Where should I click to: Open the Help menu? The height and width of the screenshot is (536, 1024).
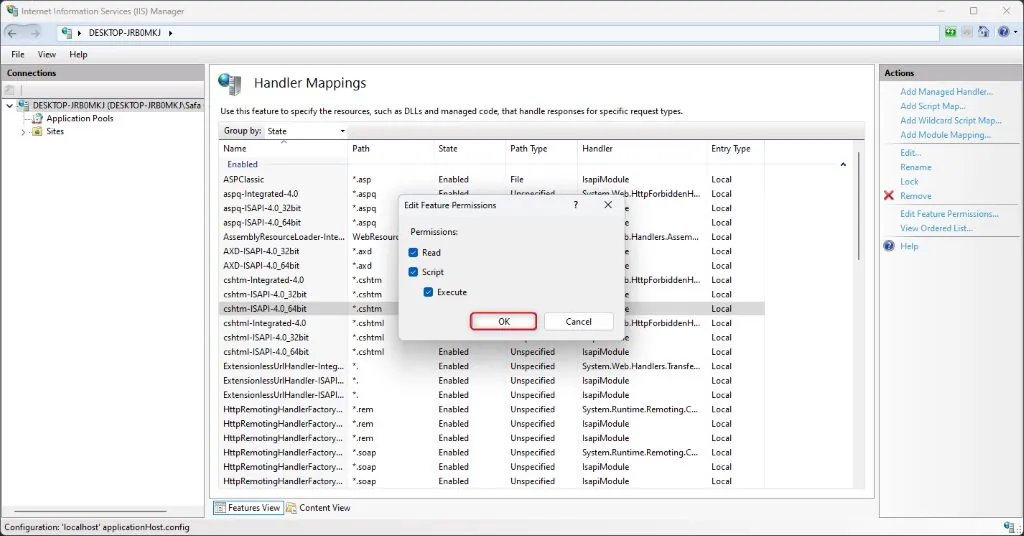78,54
